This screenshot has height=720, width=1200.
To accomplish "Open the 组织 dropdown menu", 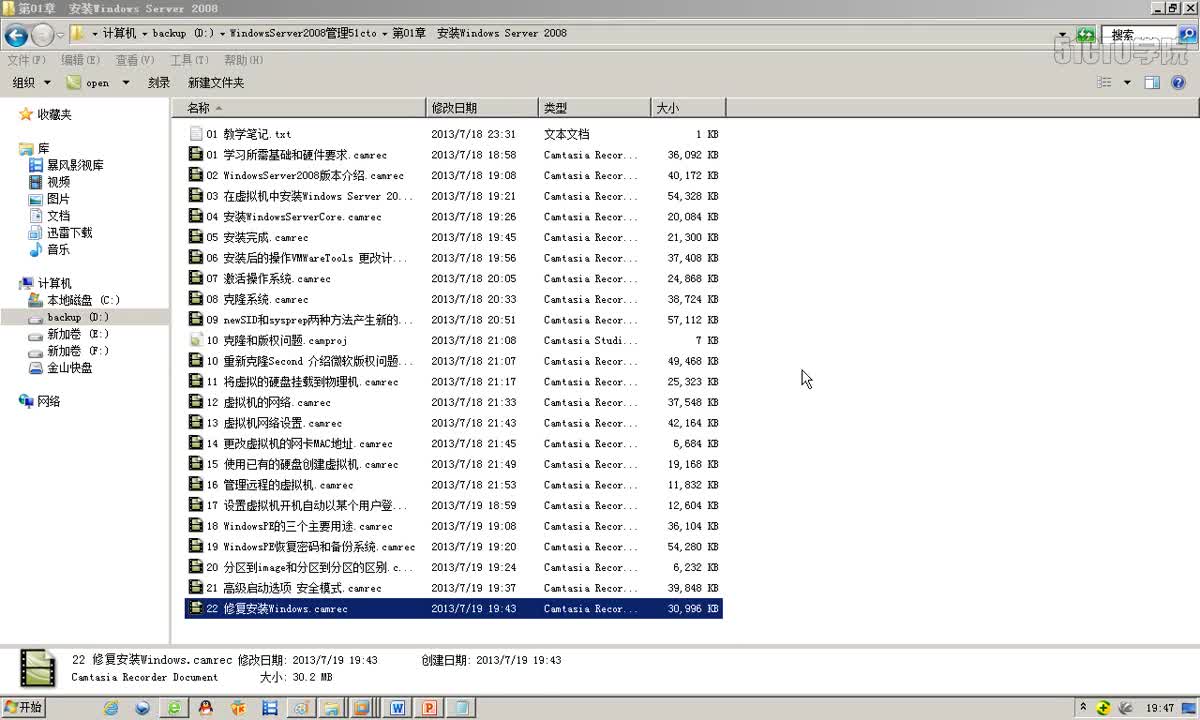I will coord(31,83).
